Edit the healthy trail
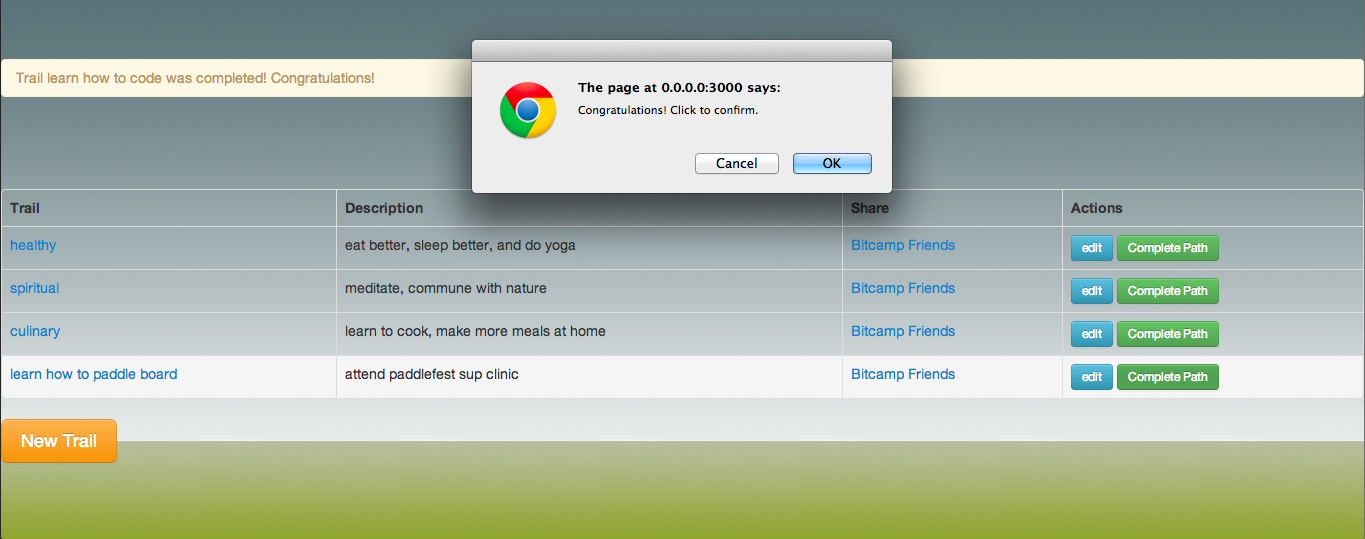This screenshot has height=539, width=1365. click(x=1091, y=248)
